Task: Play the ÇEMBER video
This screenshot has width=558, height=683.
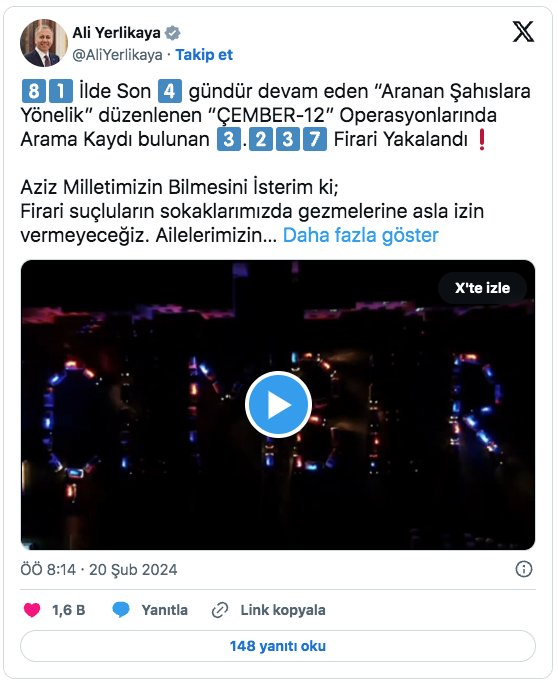Action: coord(278,405)
